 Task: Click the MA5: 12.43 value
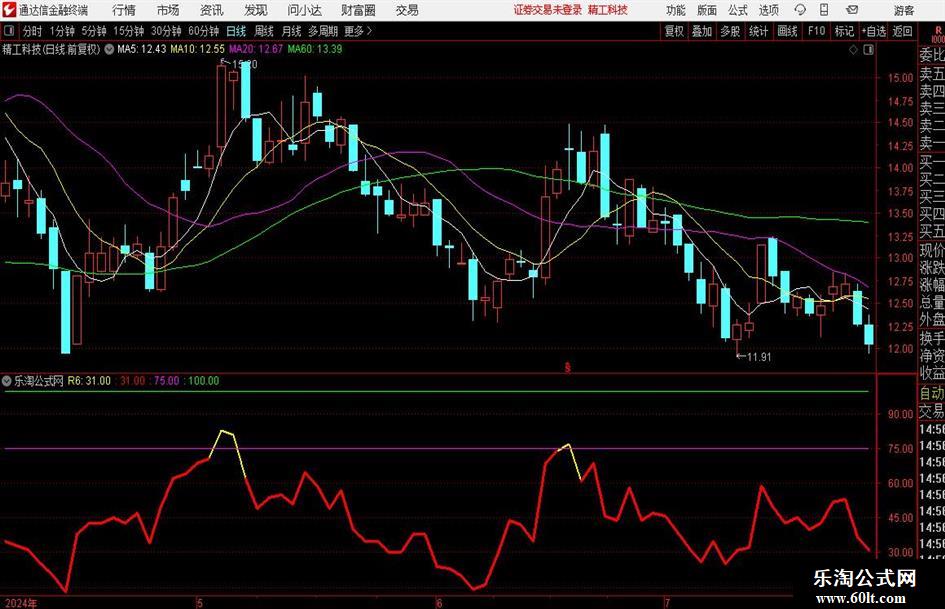coord(142,49)
